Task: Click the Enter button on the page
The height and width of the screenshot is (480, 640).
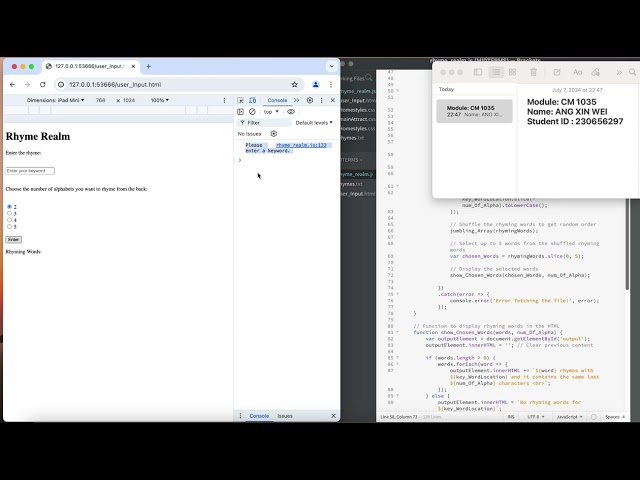Action: pos(13,240)
